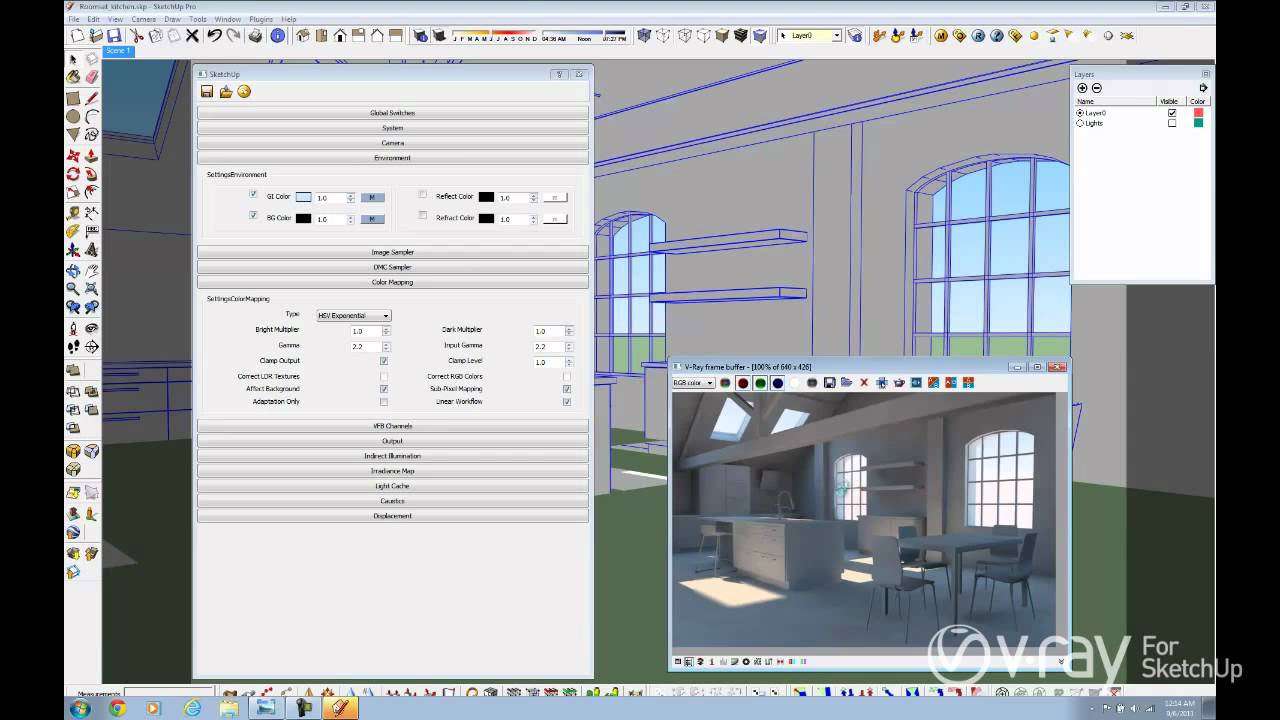Click the M map button beside BG Color
Image resolution: width=1280 pixels, height=720 pixels.
click(x=372, y=219)
